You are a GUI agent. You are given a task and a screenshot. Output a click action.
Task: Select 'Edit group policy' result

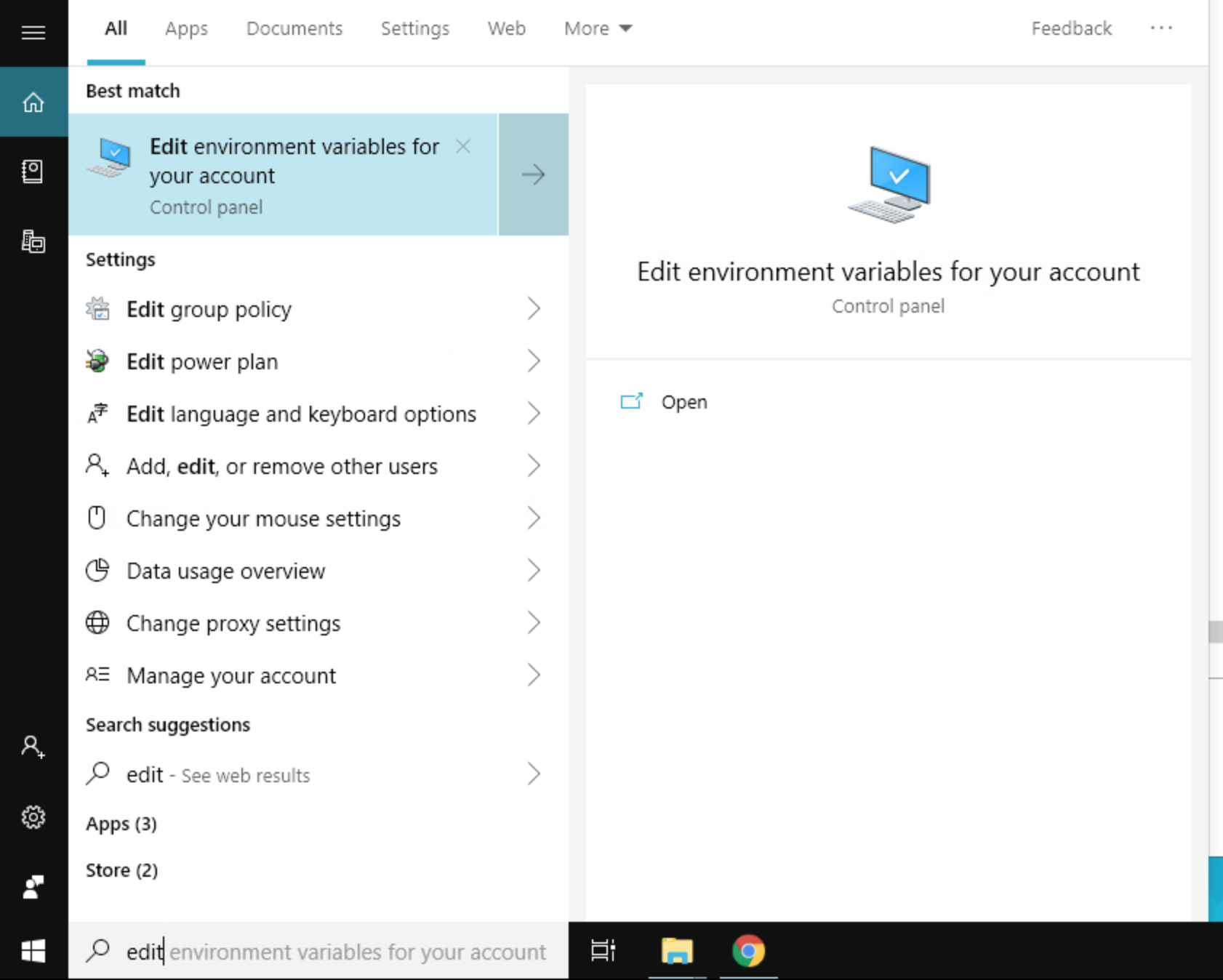[318, 309]
